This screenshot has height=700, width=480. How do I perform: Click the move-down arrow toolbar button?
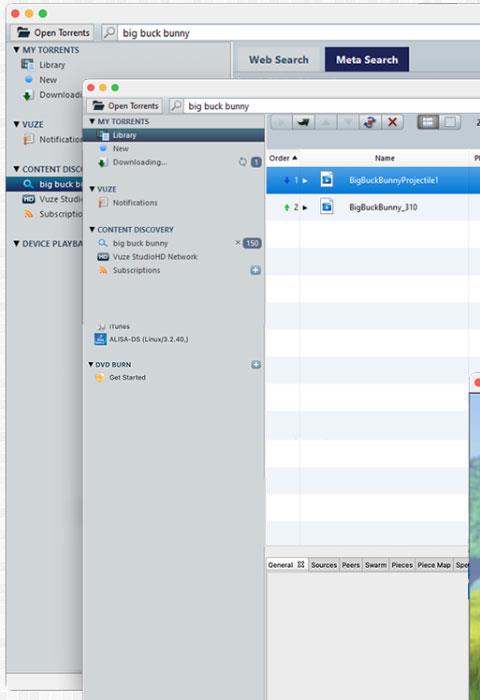click(348, 122)
